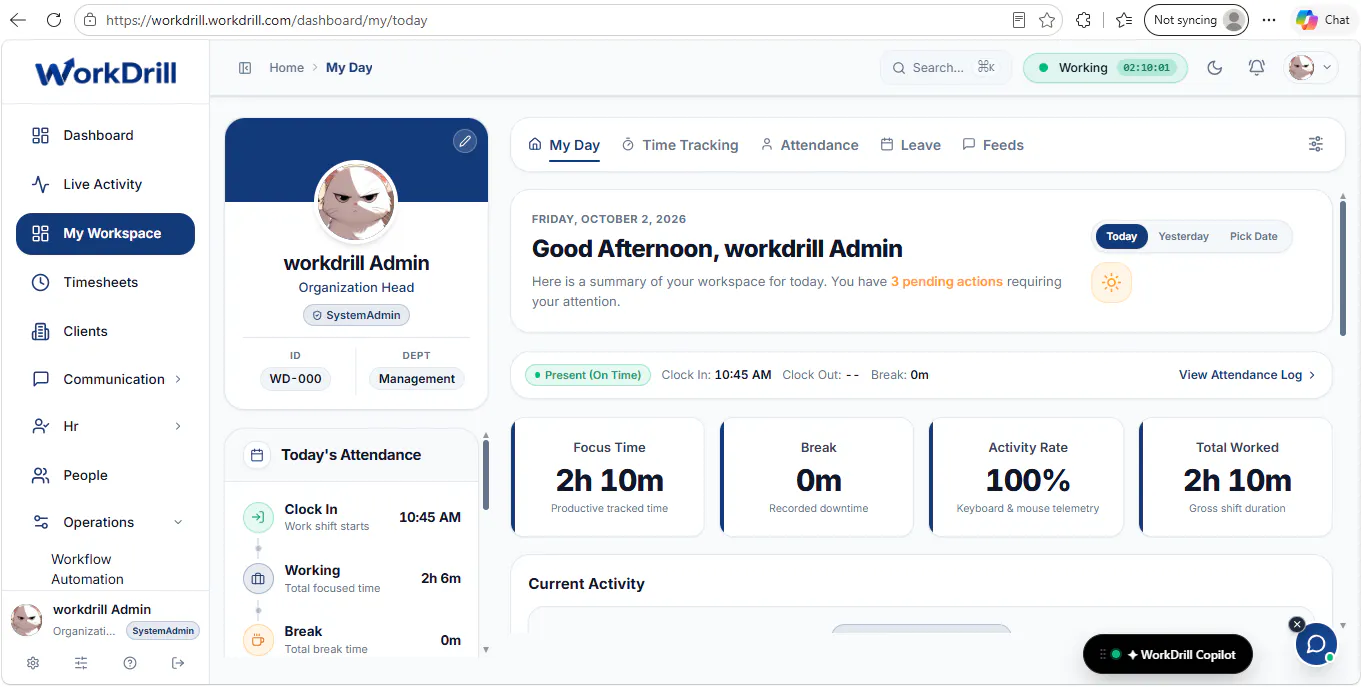Collapse the Operations menu
The image size is (1361, 687).
pyautogui.click(x=105, y=522)
